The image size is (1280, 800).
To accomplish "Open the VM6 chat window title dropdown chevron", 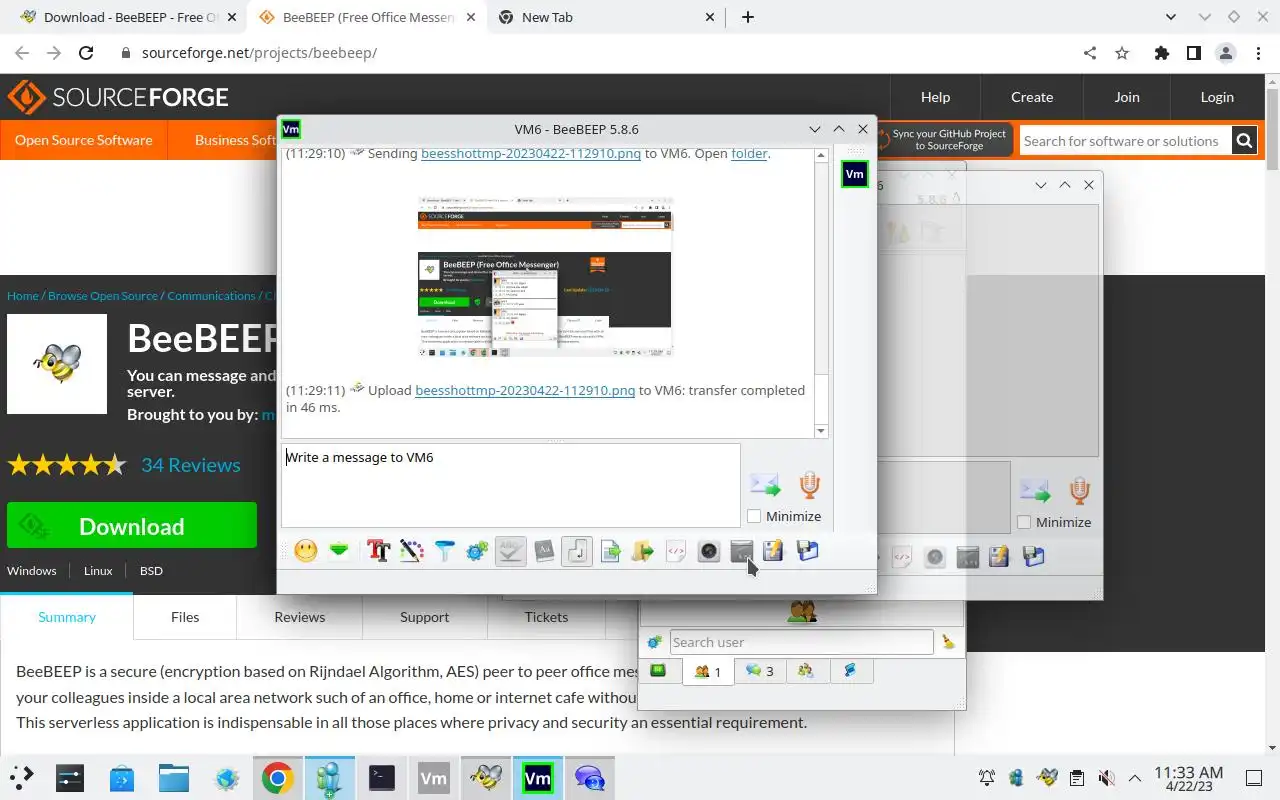I will [815, 129].
